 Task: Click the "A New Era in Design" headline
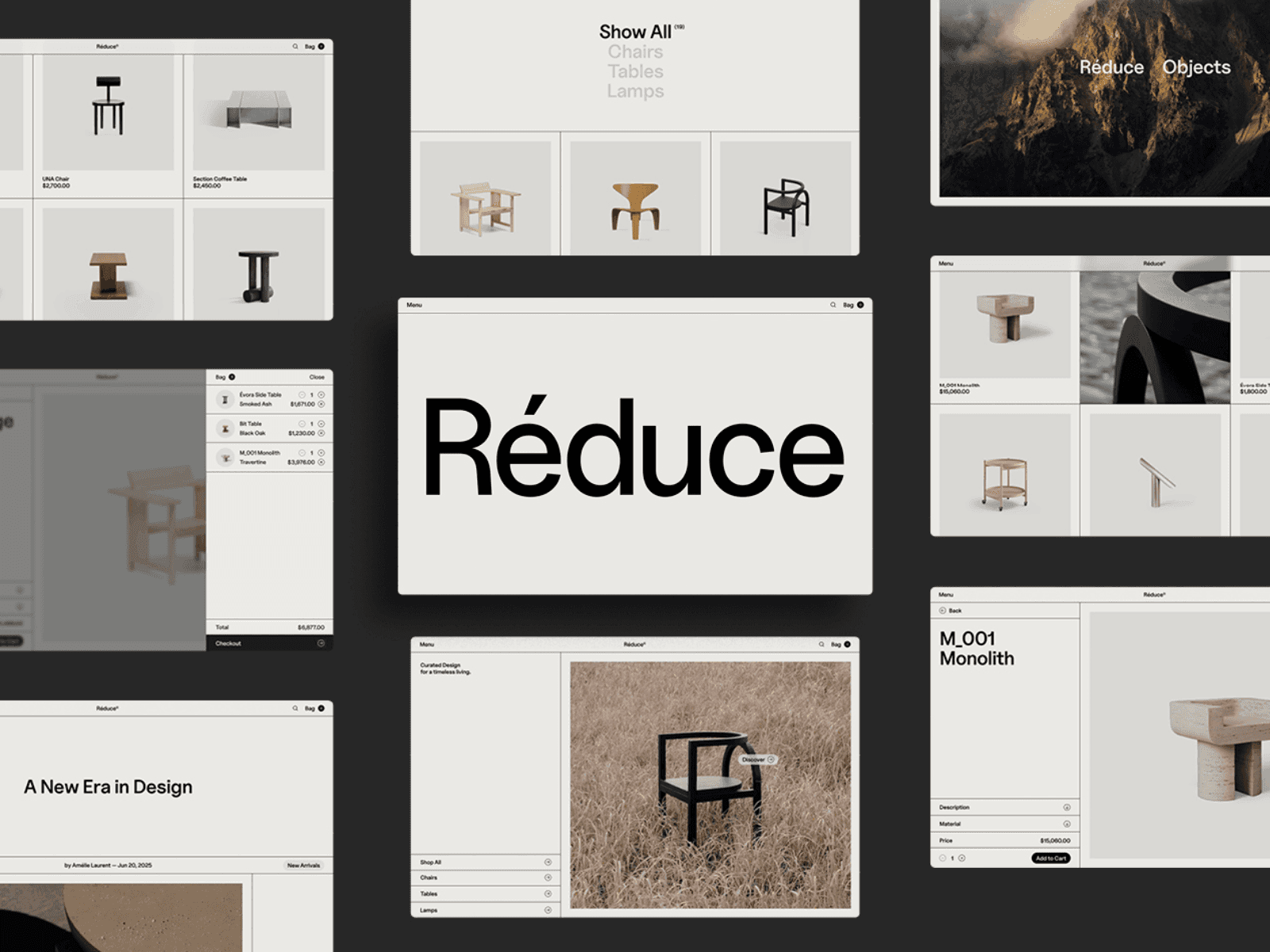pos(108,787)
